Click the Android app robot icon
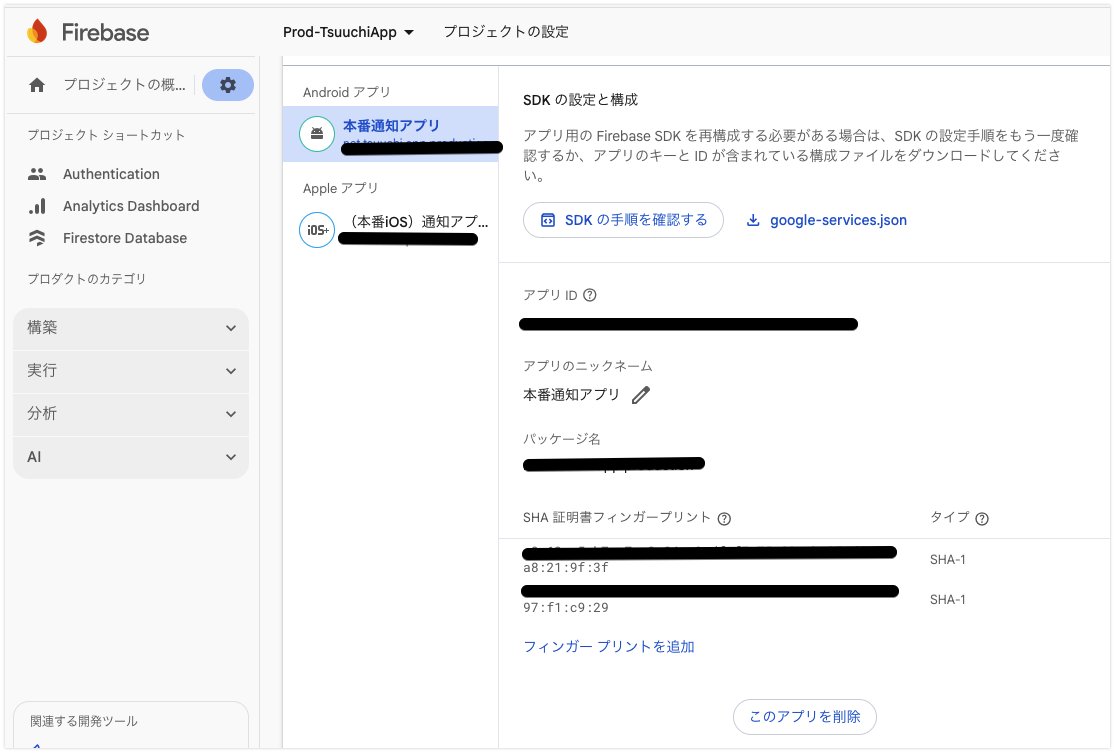This screenshot has width=1115, height=753. point(317,134)
